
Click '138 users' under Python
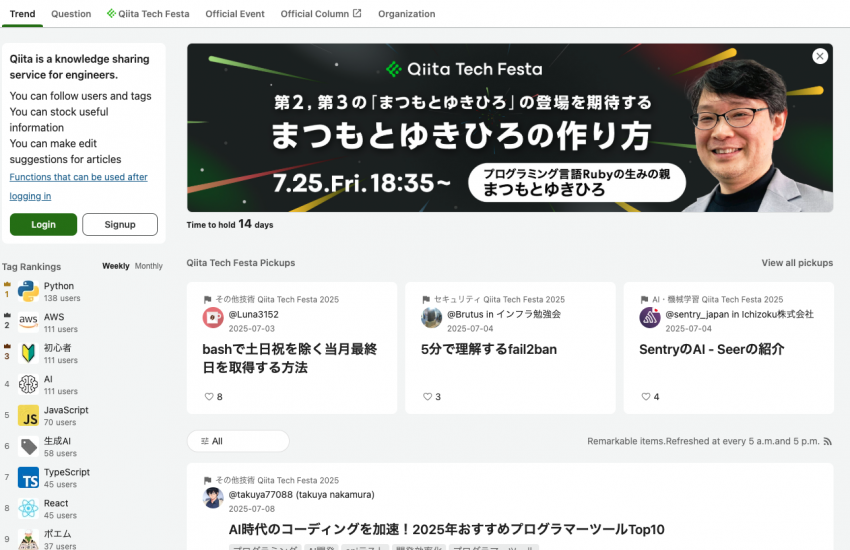[x=62, y=298]
